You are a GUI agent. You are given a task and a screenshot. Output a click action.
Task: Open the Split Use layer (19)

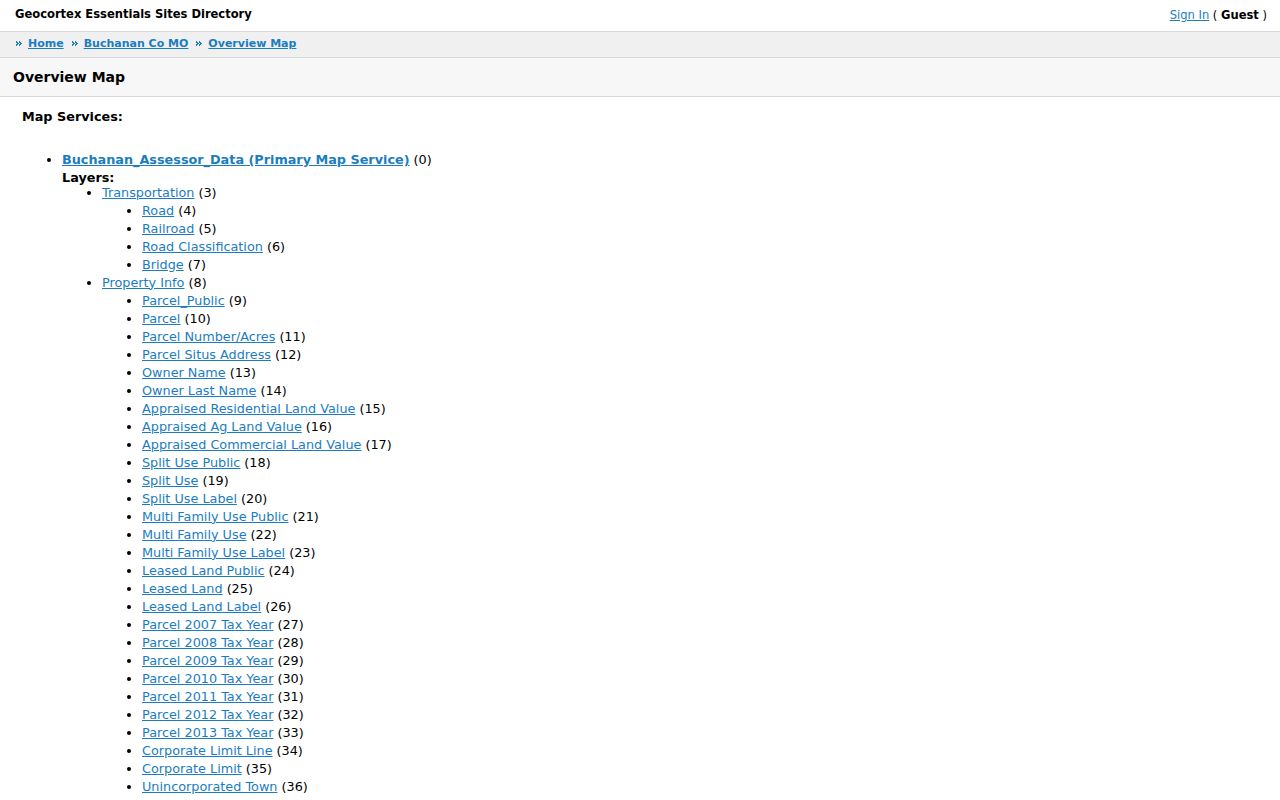coord(170,481)
